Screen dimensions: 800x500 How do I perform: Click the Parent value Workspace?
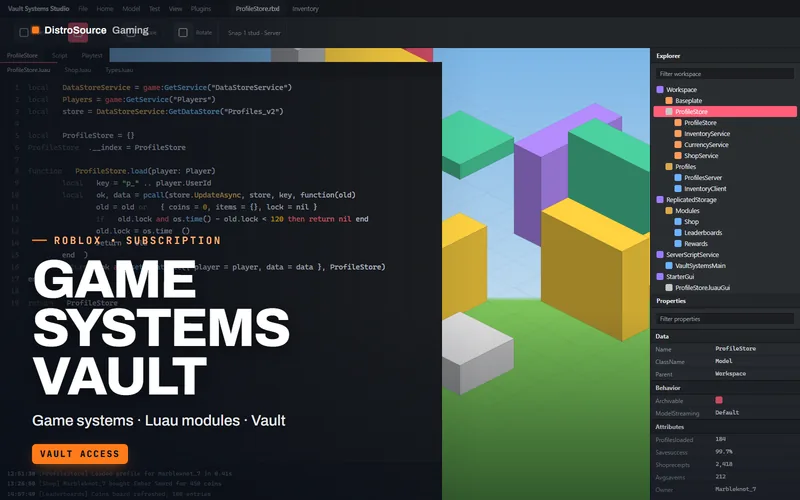pos(730,374)
